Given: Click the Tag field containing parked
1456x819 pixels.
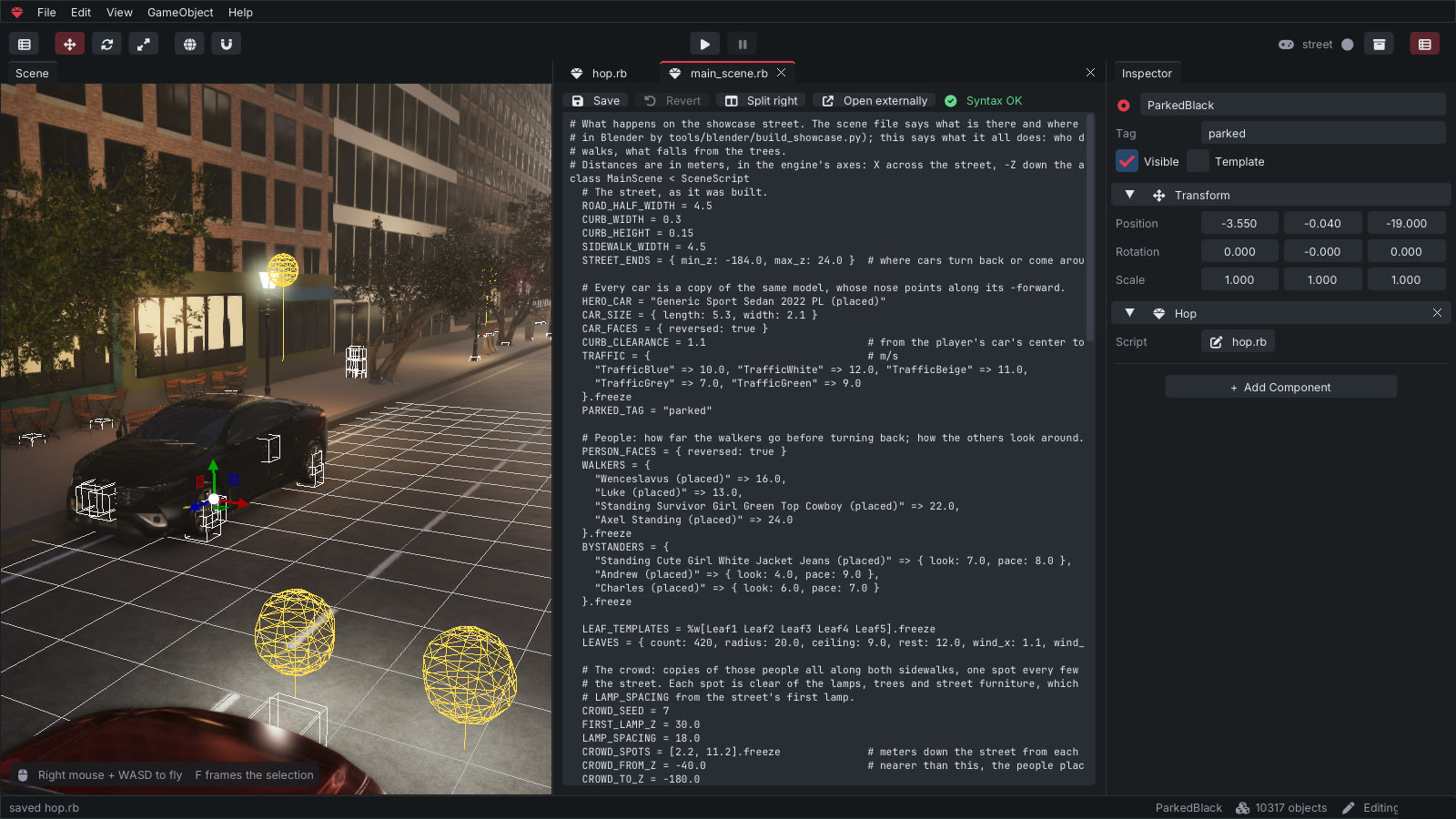Looking at the screenshot, I should pos(1322,133).
